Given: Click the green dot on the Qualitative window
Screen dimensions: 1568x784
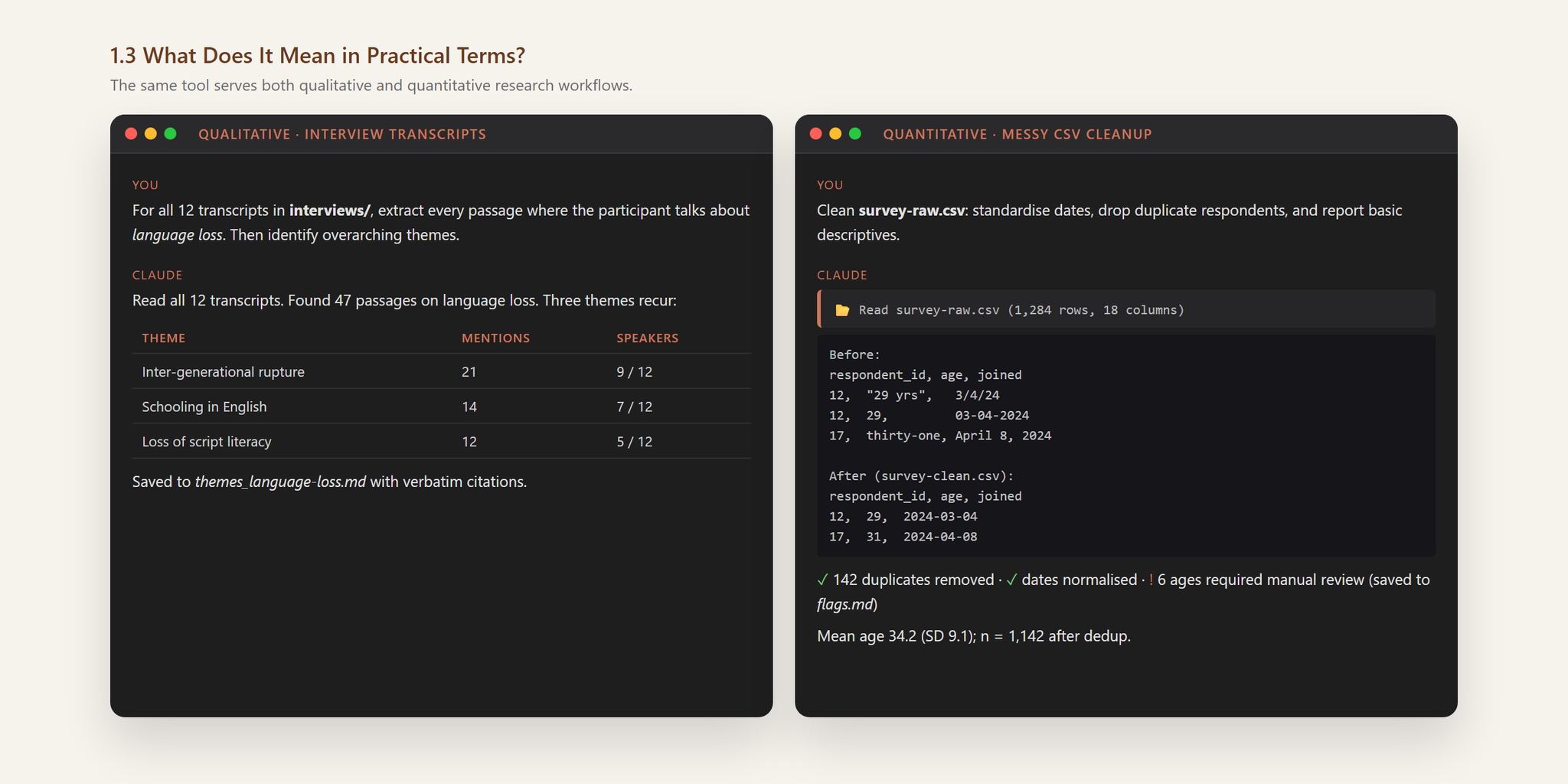Looking at the screenshot, I should [171, 134].
